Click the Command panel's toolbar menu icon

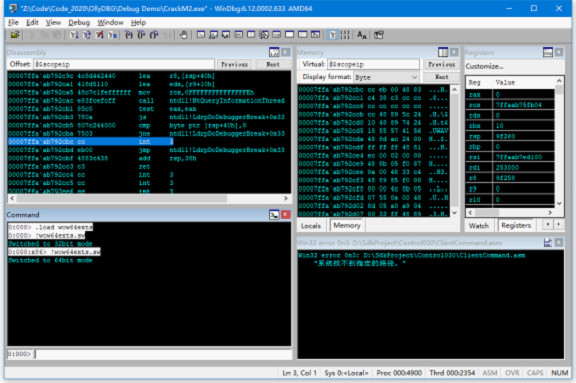[x=274, y=215]
